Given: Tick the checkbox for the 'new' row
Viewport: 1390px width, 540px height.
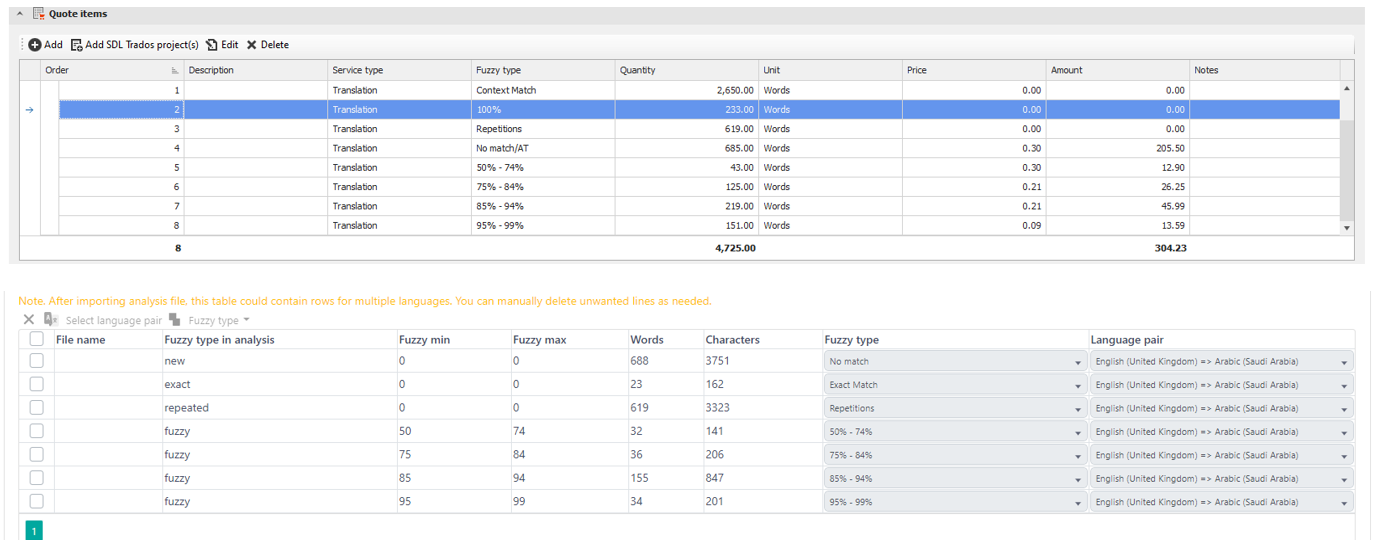Looking at the screenshot, I should click(36, 361).
